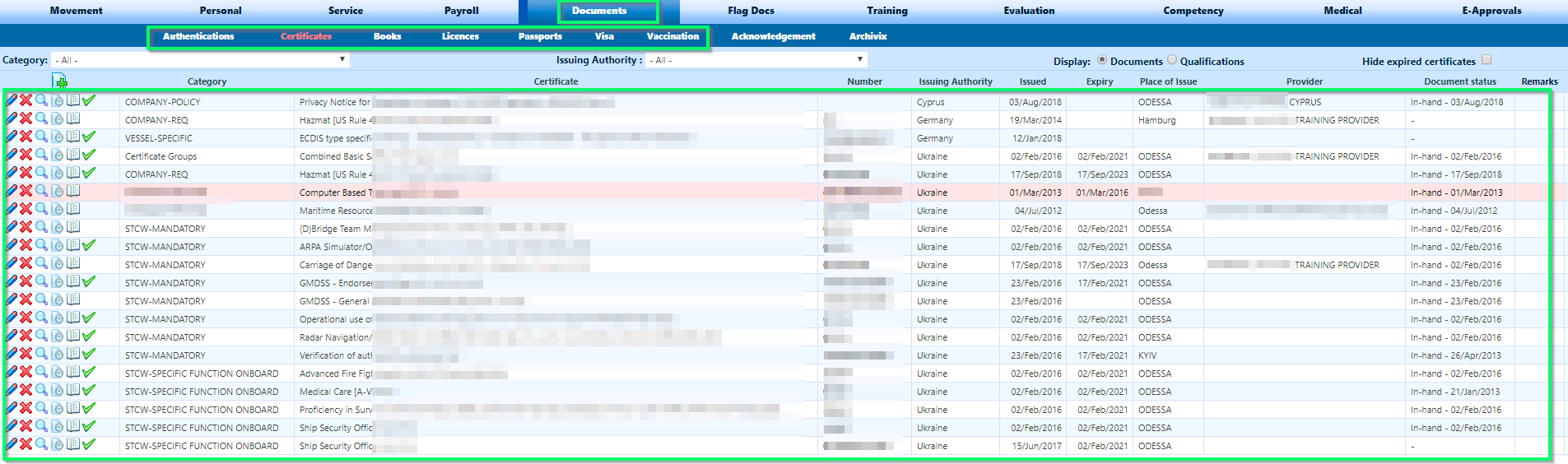Viewport: 1568px width, 464px height.
Task: Click the KYIV place of issue cell
Action: pos(1147,355)
